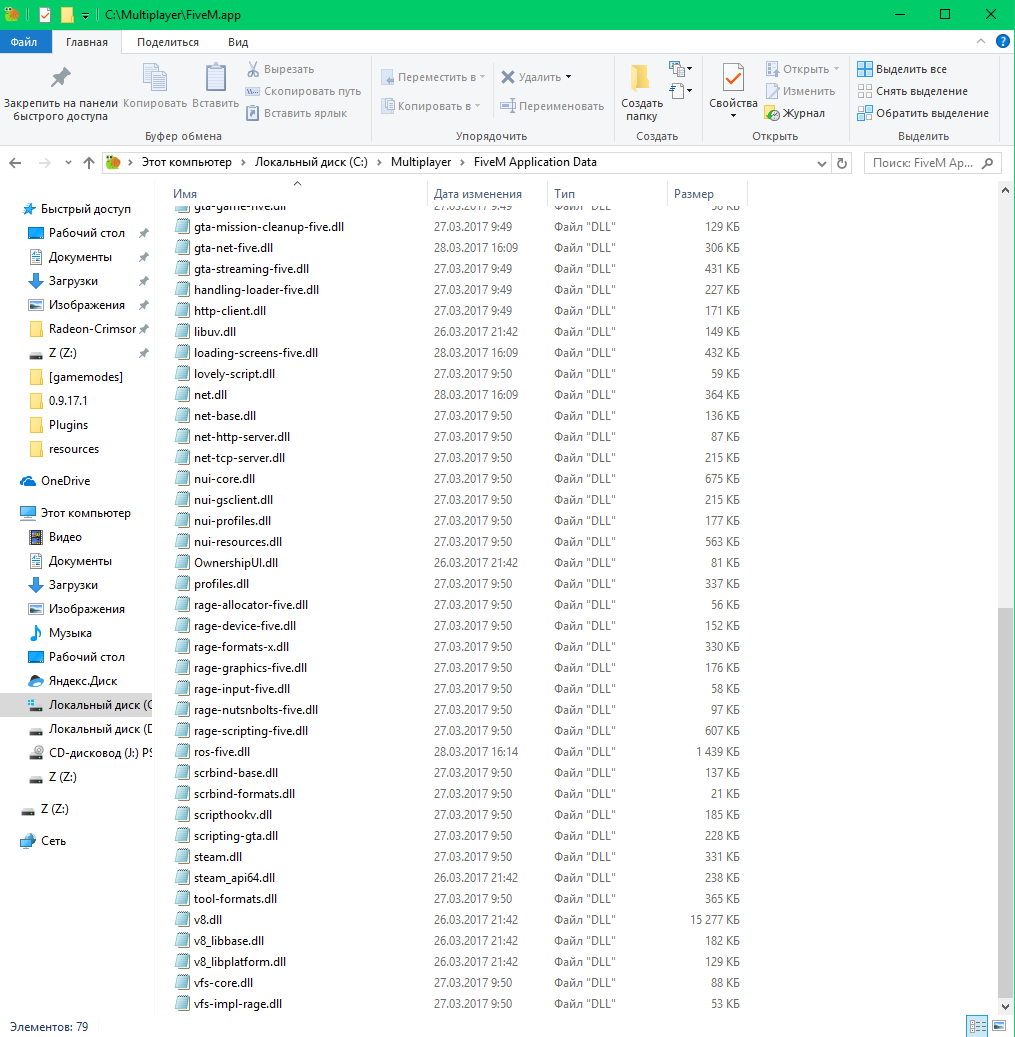Image resolution: width=1015 pixels, height=1037 pixels.
Task: Click Этот компьютер in breadcrumb
Action: click(186, 162)
